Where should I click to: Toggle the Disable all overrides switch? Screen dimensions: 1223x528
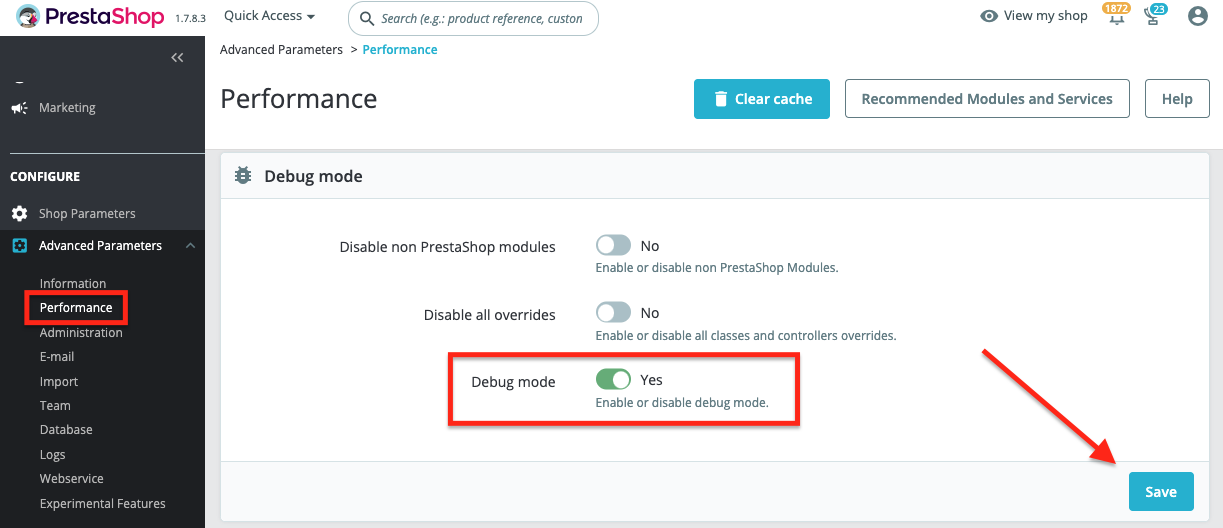(613, 313)
